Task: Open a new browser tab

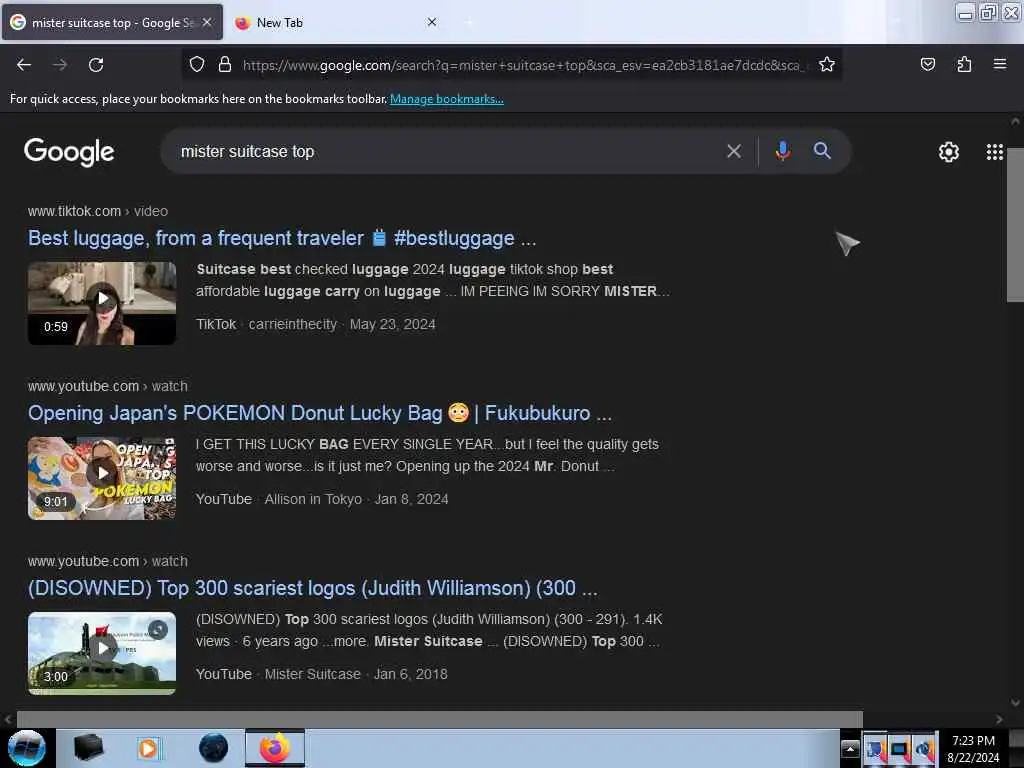Action: tap(470, 22)
